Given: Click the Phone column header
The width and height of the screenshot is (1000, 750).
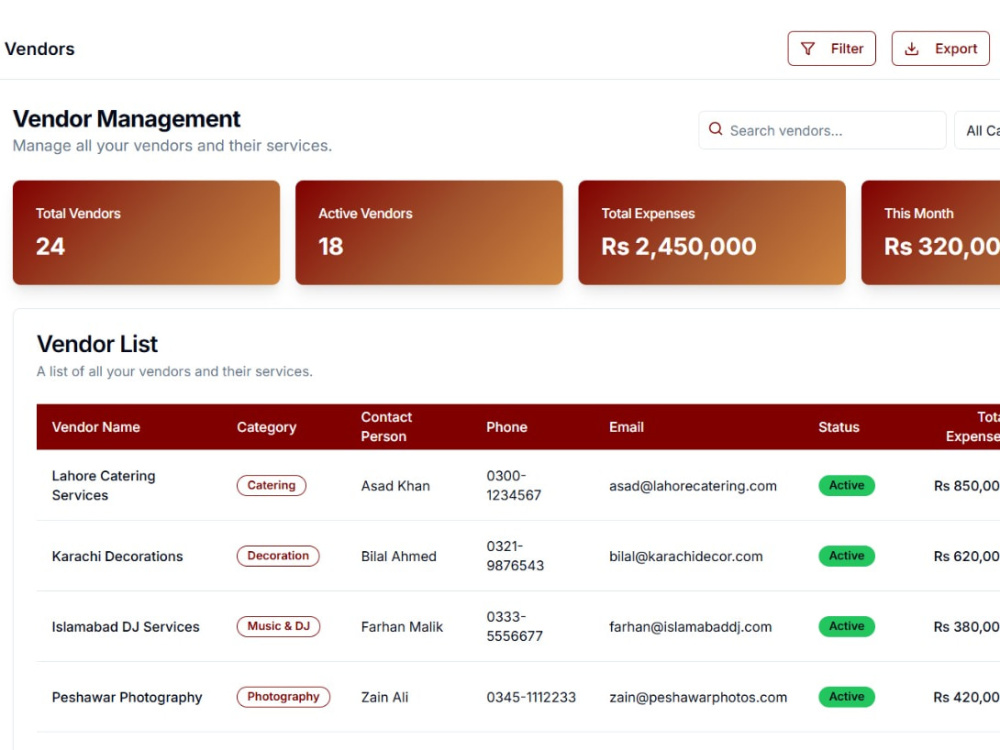Looking at the screenshot, I should pos(506,427).
